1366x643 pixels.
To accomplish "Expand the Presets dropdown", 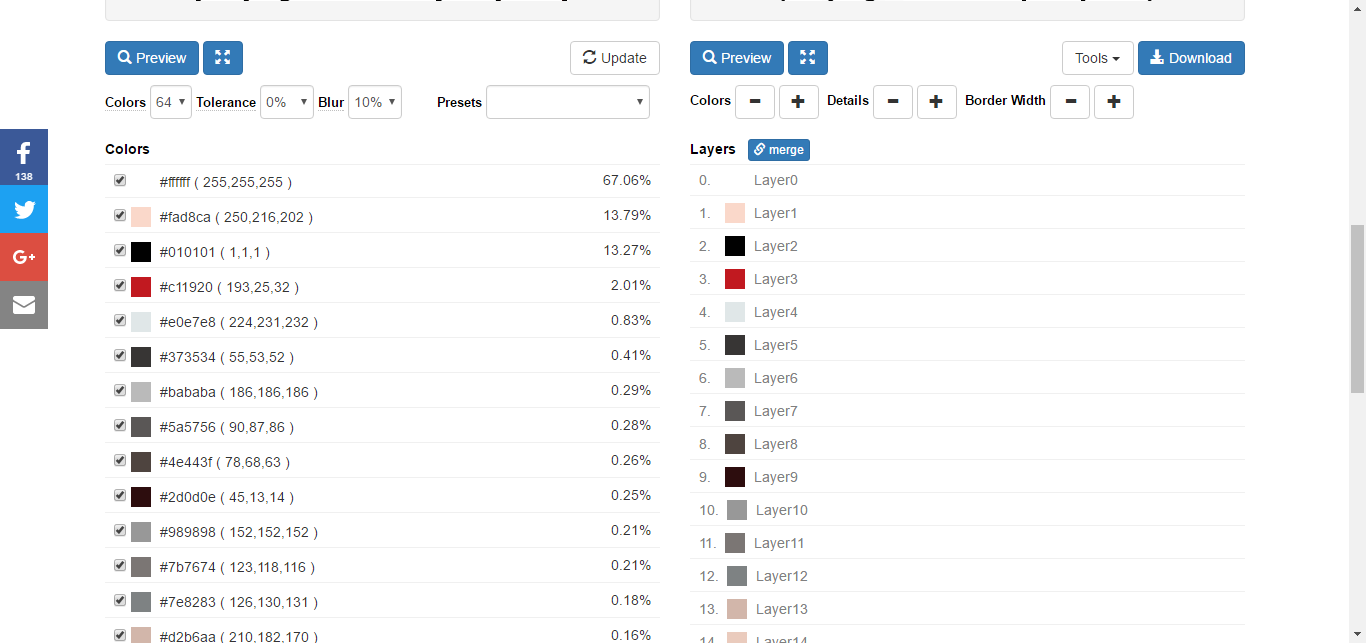I will tap(567, 102).
